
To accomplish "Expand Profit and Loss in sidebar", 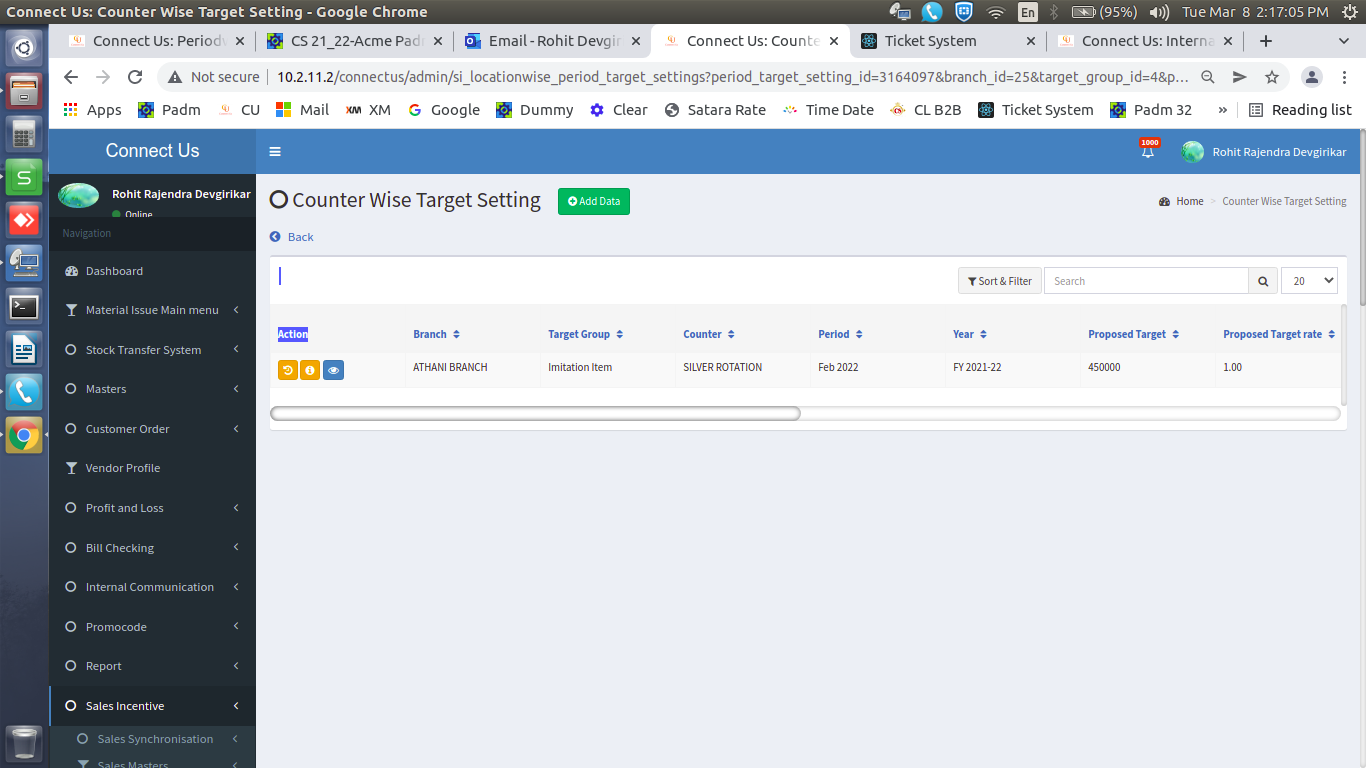I will click(x=152, y=508).
